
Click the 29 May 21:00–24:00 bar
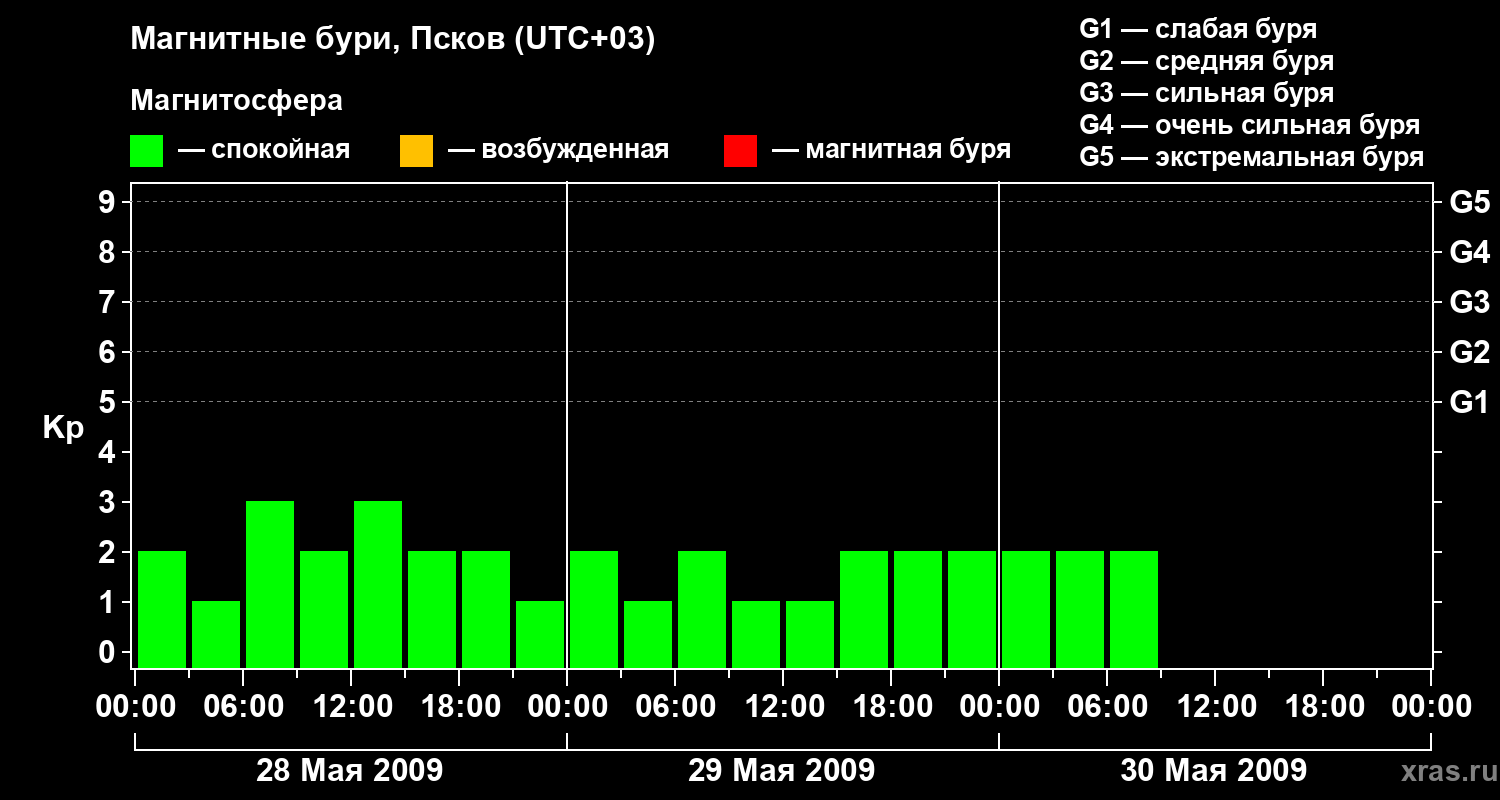[972, 609]
